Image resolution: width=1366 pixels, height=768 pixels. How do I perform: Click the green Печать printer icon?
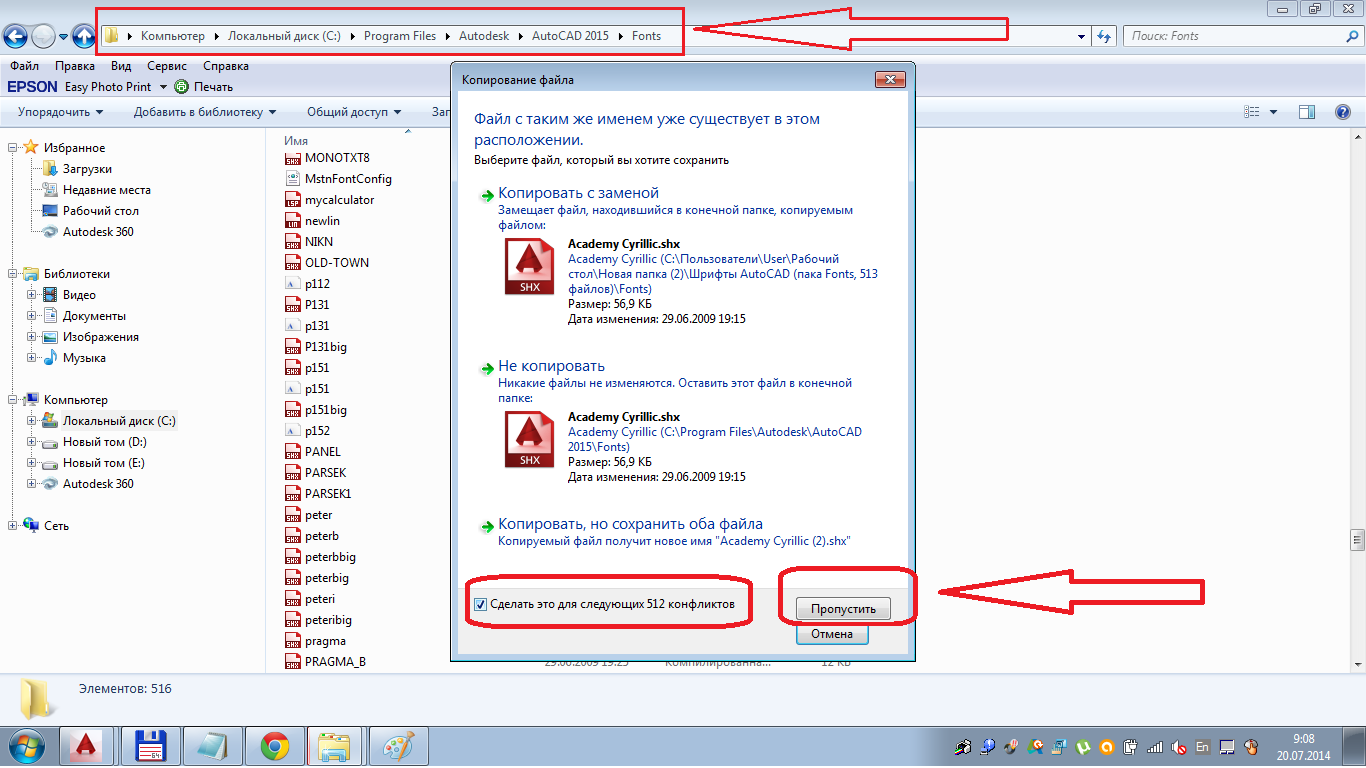(180, 86)
